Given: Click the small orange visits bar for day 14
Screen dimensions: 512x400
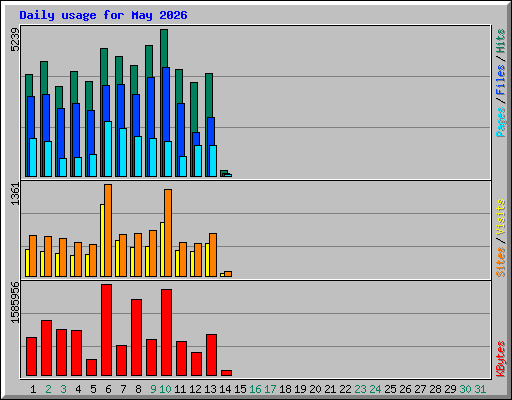Looking at the screenshot, I should (x=228, y=274).
